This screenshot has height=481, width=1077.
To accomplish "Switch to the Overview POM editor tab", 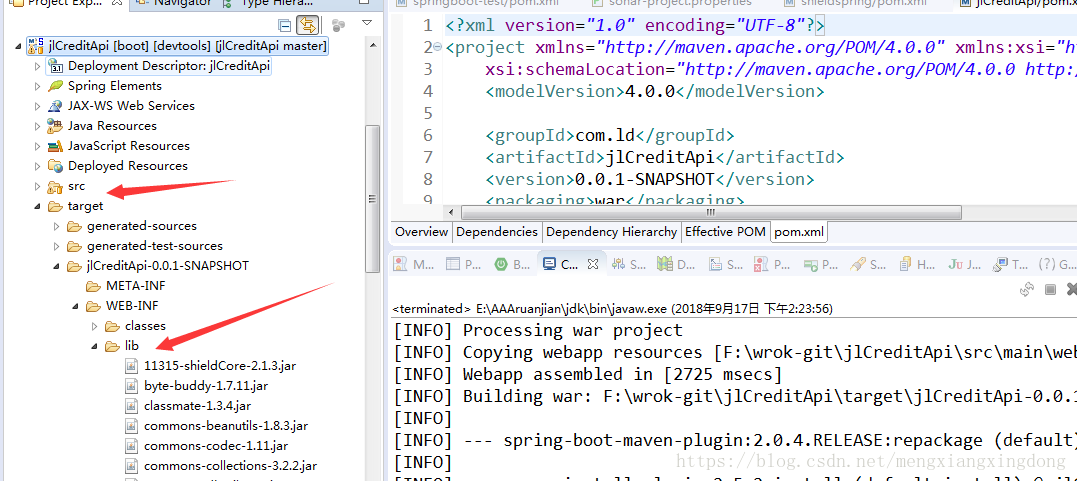I will [421, 232].
